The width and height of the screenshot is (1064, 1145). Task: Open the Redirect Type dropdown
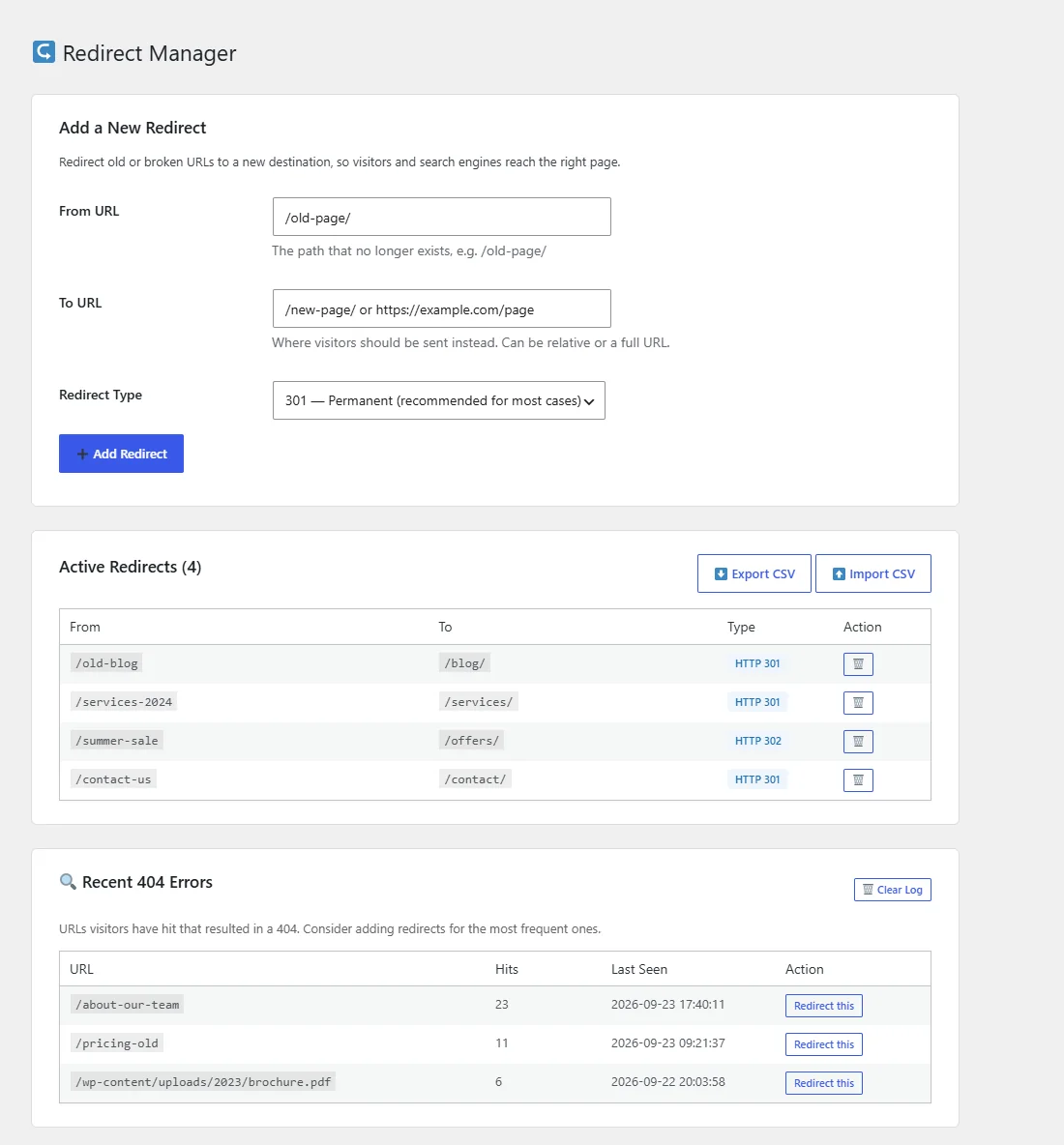(x=439, y=400)
